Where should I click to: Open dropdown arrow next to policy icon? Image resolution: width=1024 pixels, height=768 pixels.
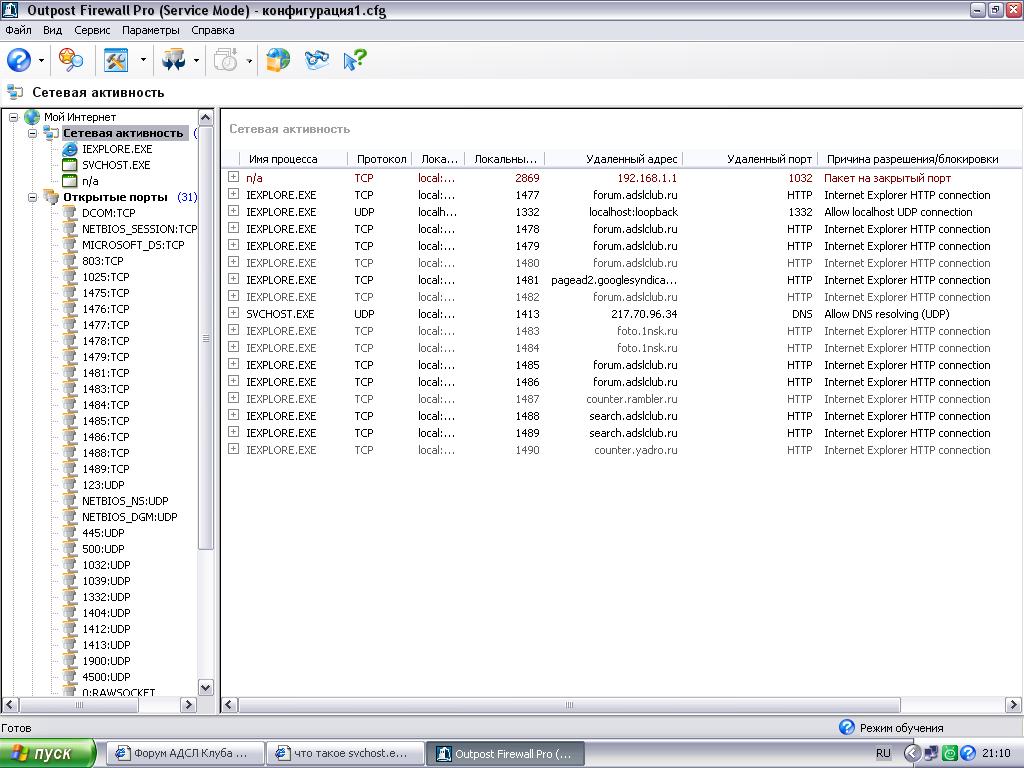point(196,61)
